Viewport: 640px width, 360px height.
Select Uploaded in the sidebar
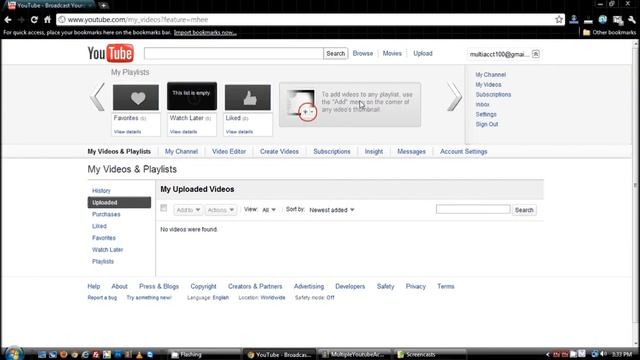[x=119, y=202]
